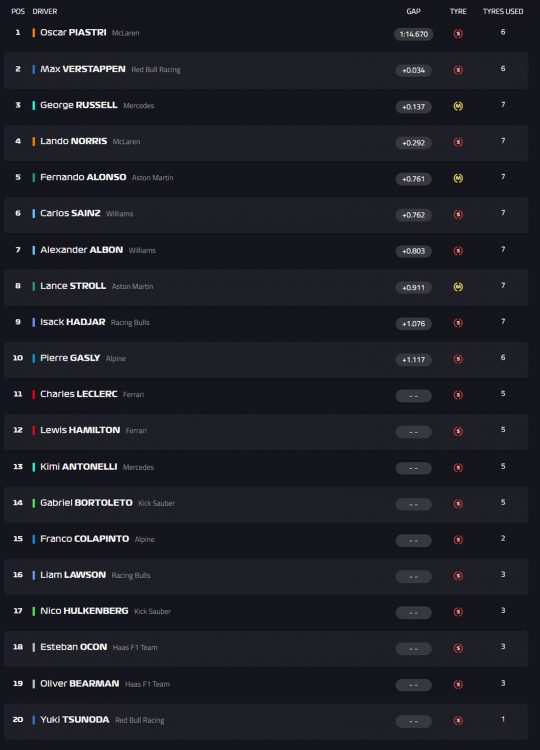
Task: Click the red Ferrari color bar beside Leclerc
Action: click(x=33, y=394)
